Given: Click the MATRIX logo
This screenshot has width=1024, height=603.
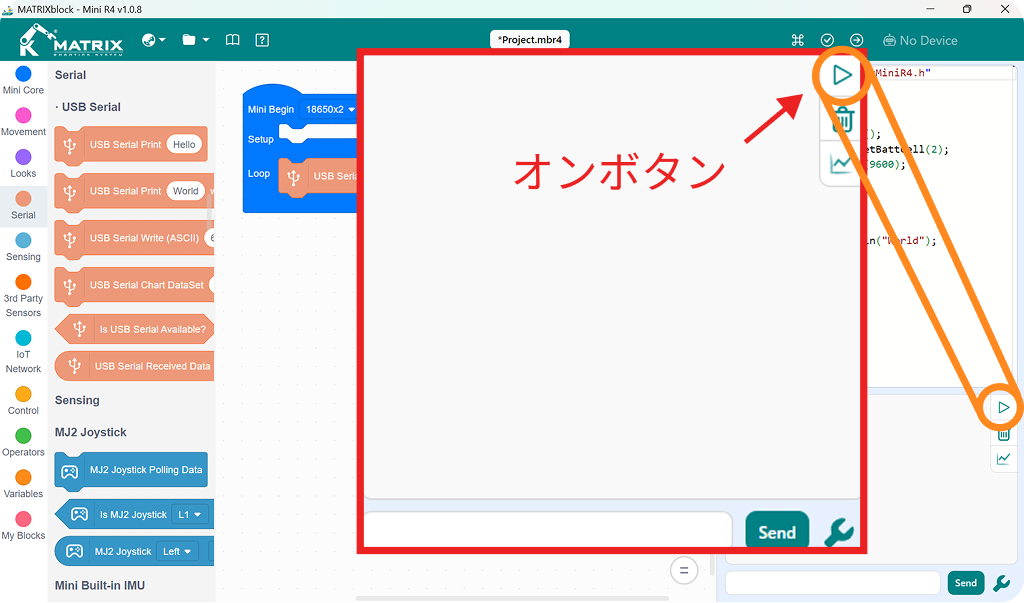Looking at the screenshot, I should pos(71,40).
